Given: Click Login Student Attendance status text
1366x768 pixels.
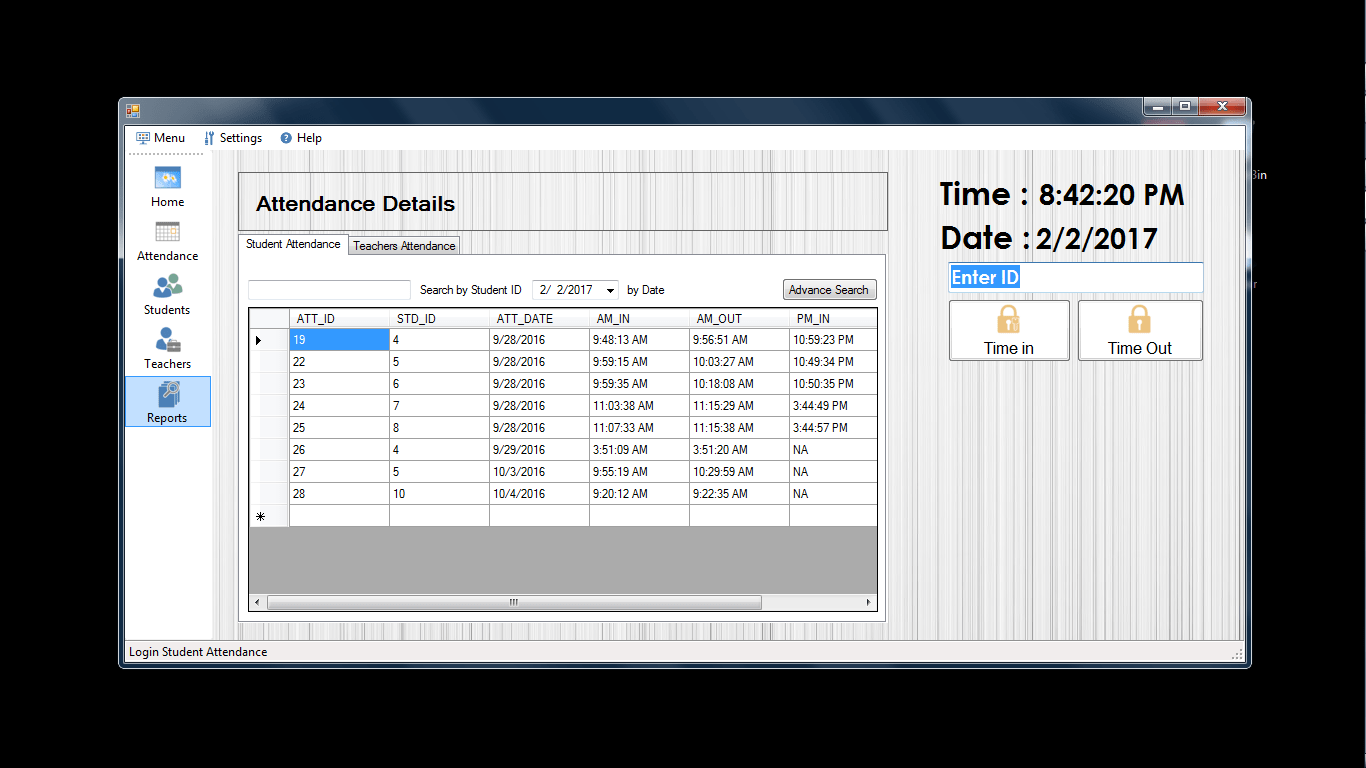Looking at the screenshot, I should 198,652.
